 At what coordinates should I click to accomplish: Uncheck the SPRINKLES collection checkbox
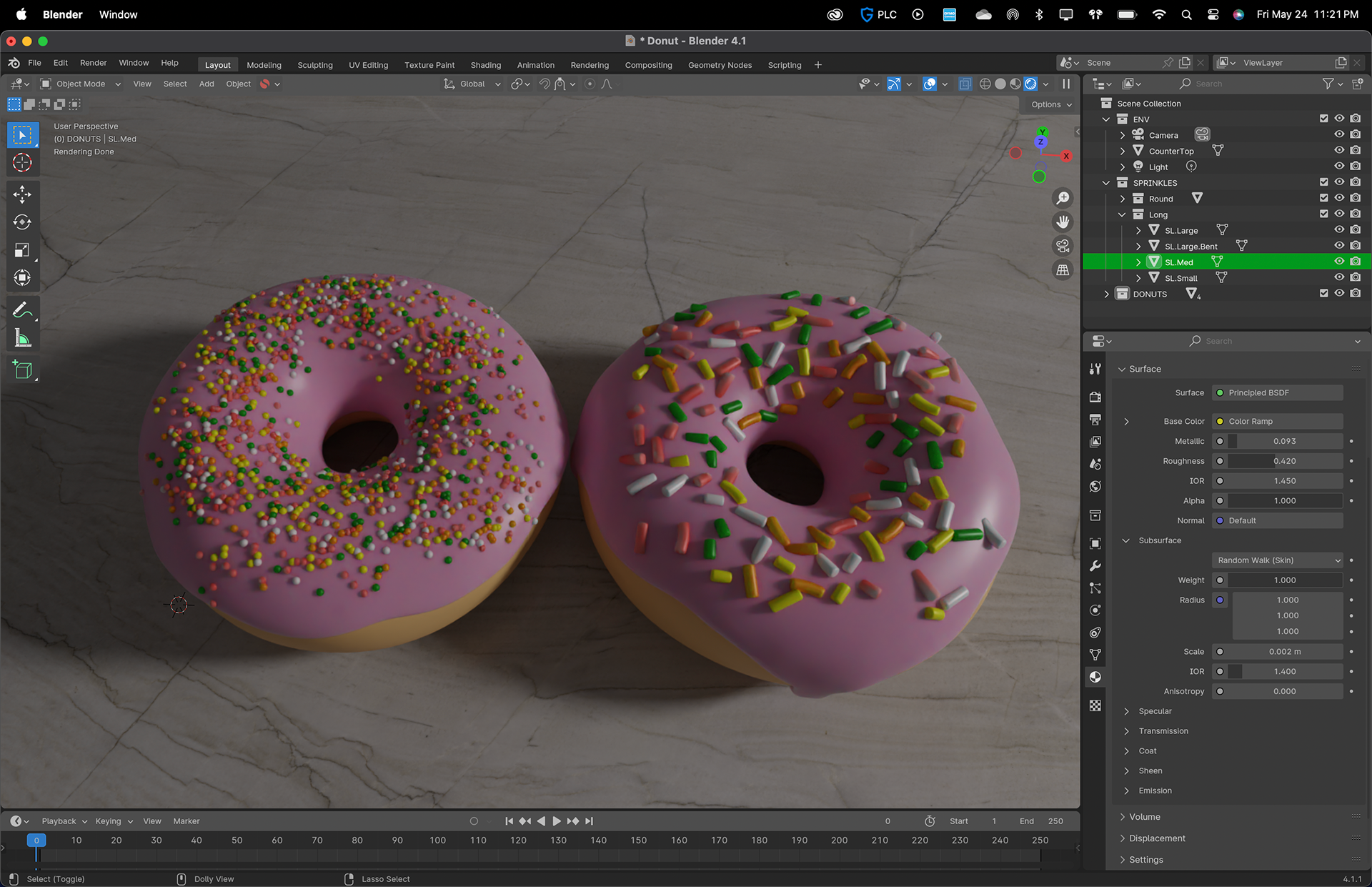1323,182
